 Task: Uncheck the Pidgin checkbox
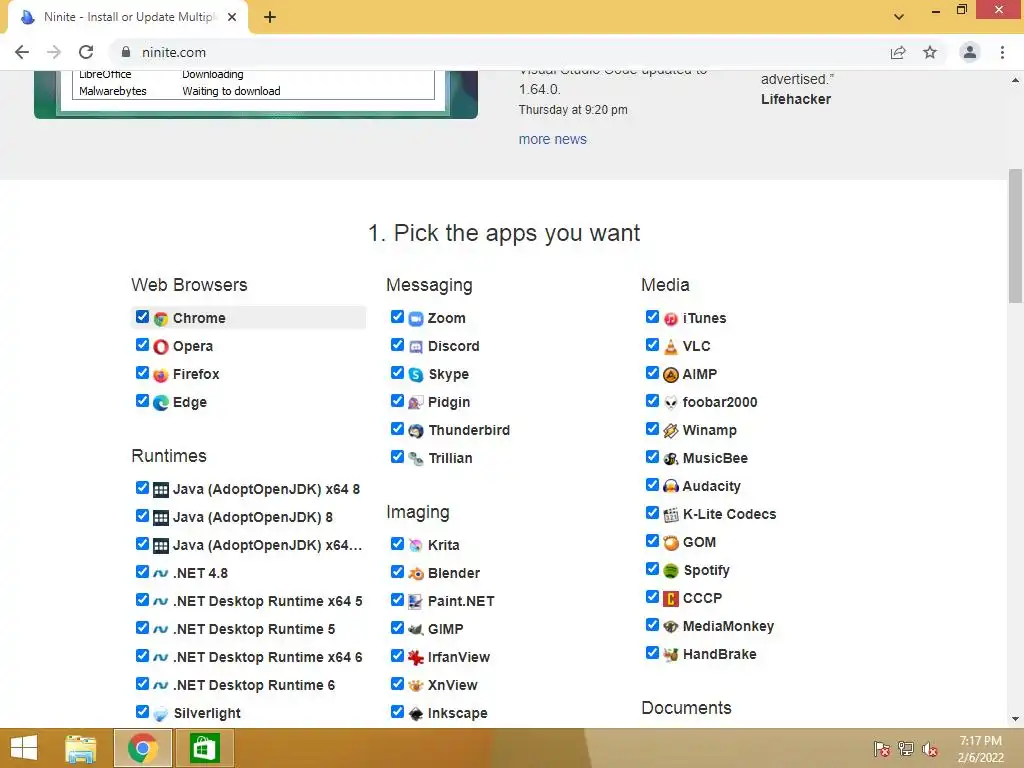397,400
